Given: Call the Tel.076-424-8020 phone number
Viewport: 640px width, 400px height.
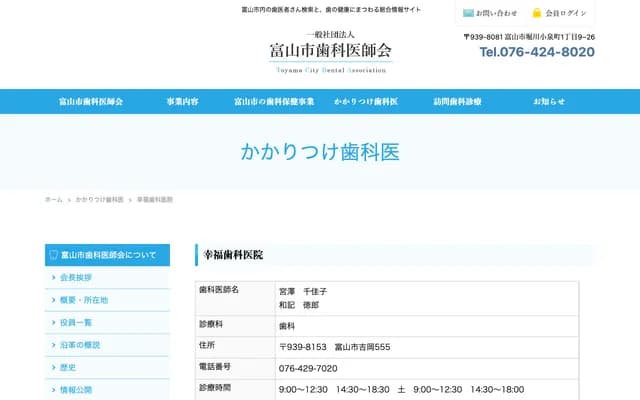Looking at the screenshot, I should [536, 53].
